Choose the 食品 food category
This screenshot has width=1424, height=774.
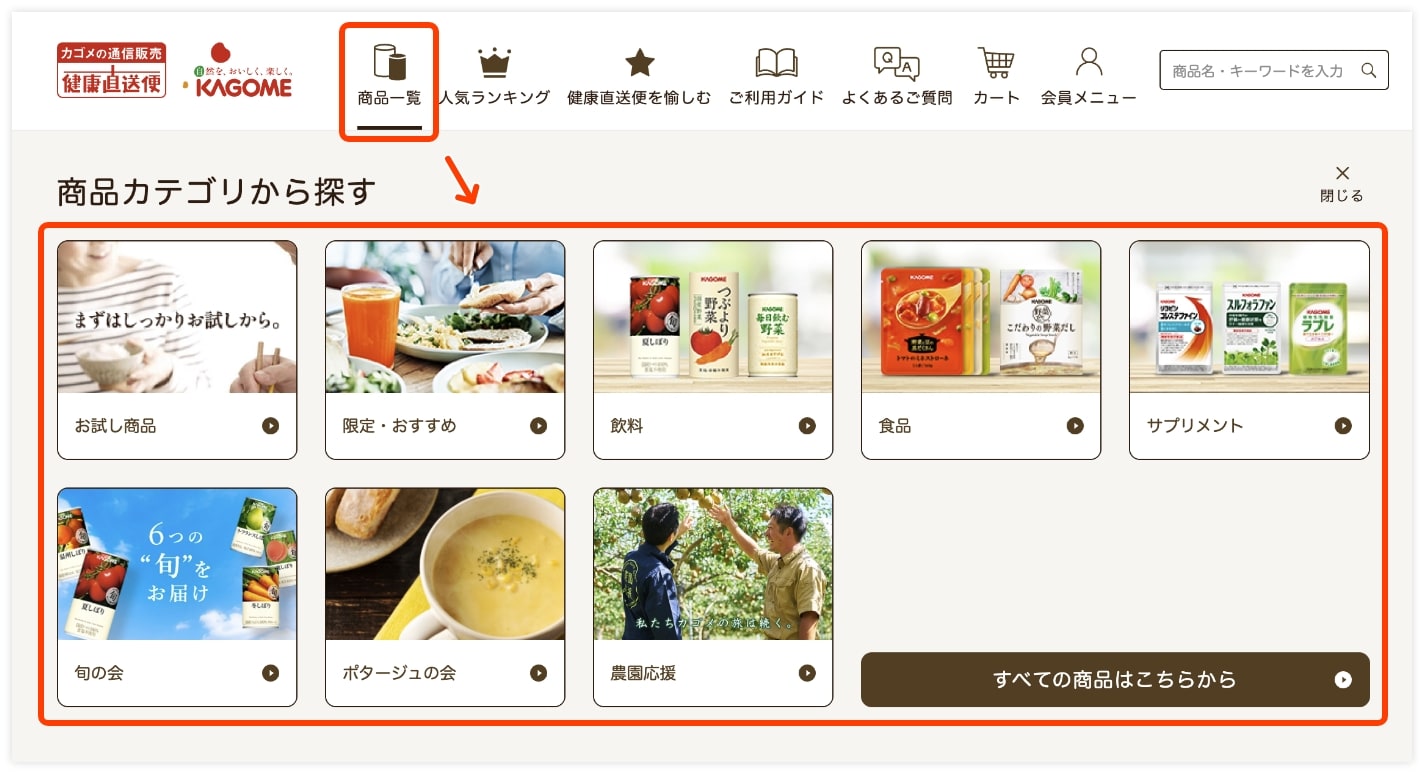coord(981,350)
